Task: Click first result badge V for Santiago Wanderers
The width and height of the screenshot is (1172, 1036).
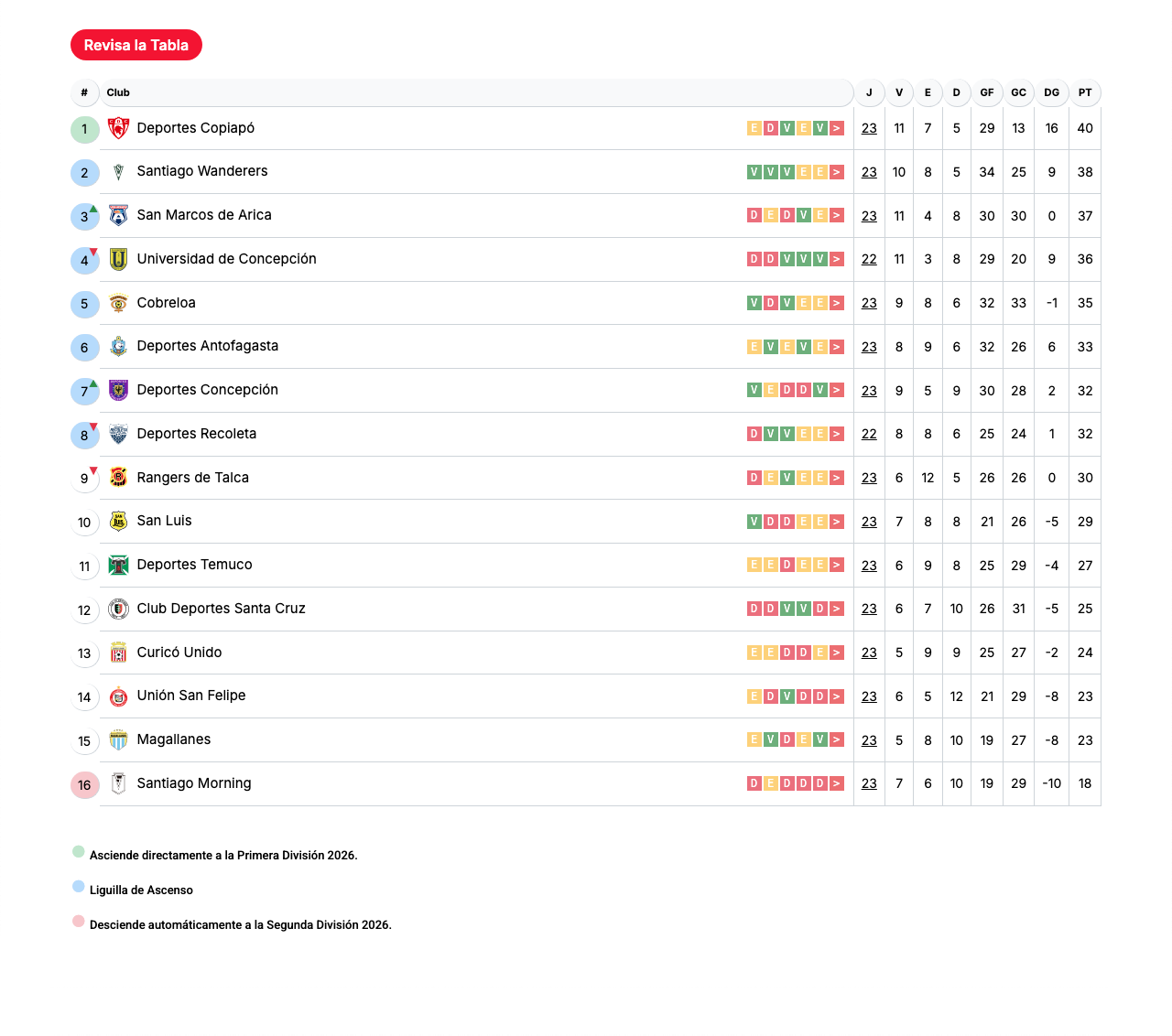Action: tap(754, 172)
